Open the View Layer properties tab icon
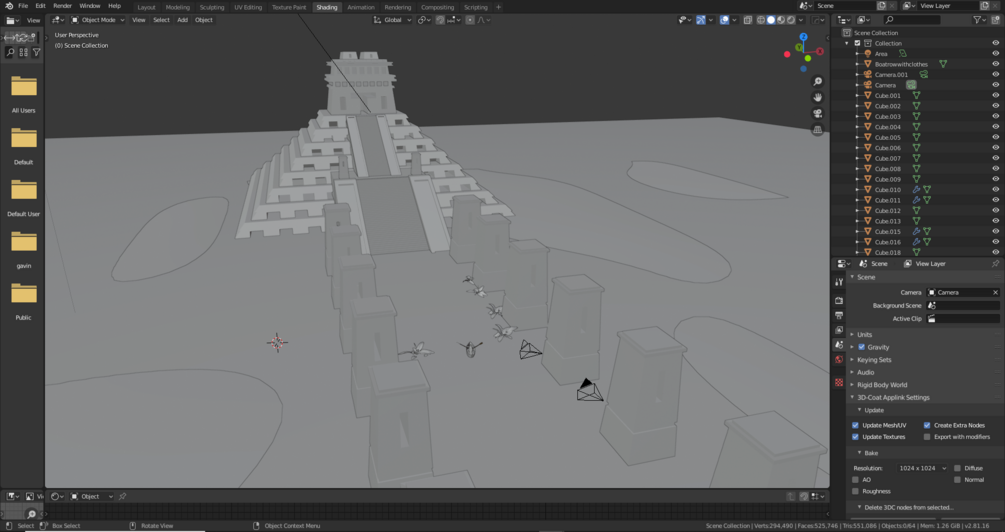The width and height of the screenshot is (1005, 532). pos(839,330)
